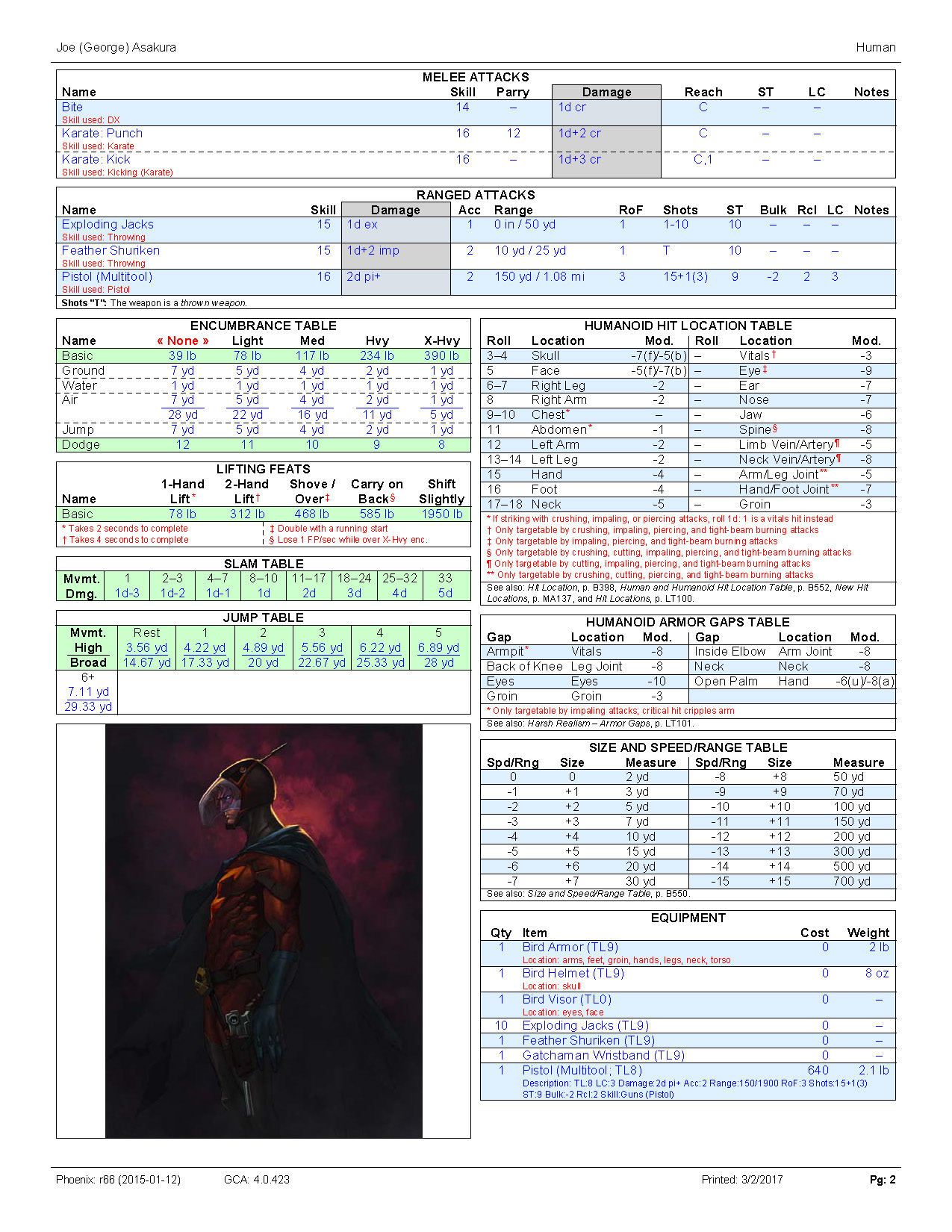The image size is (952, 1232).
Task: Click the "117 lb" Med encumbrance value
Action: point(312,356)
